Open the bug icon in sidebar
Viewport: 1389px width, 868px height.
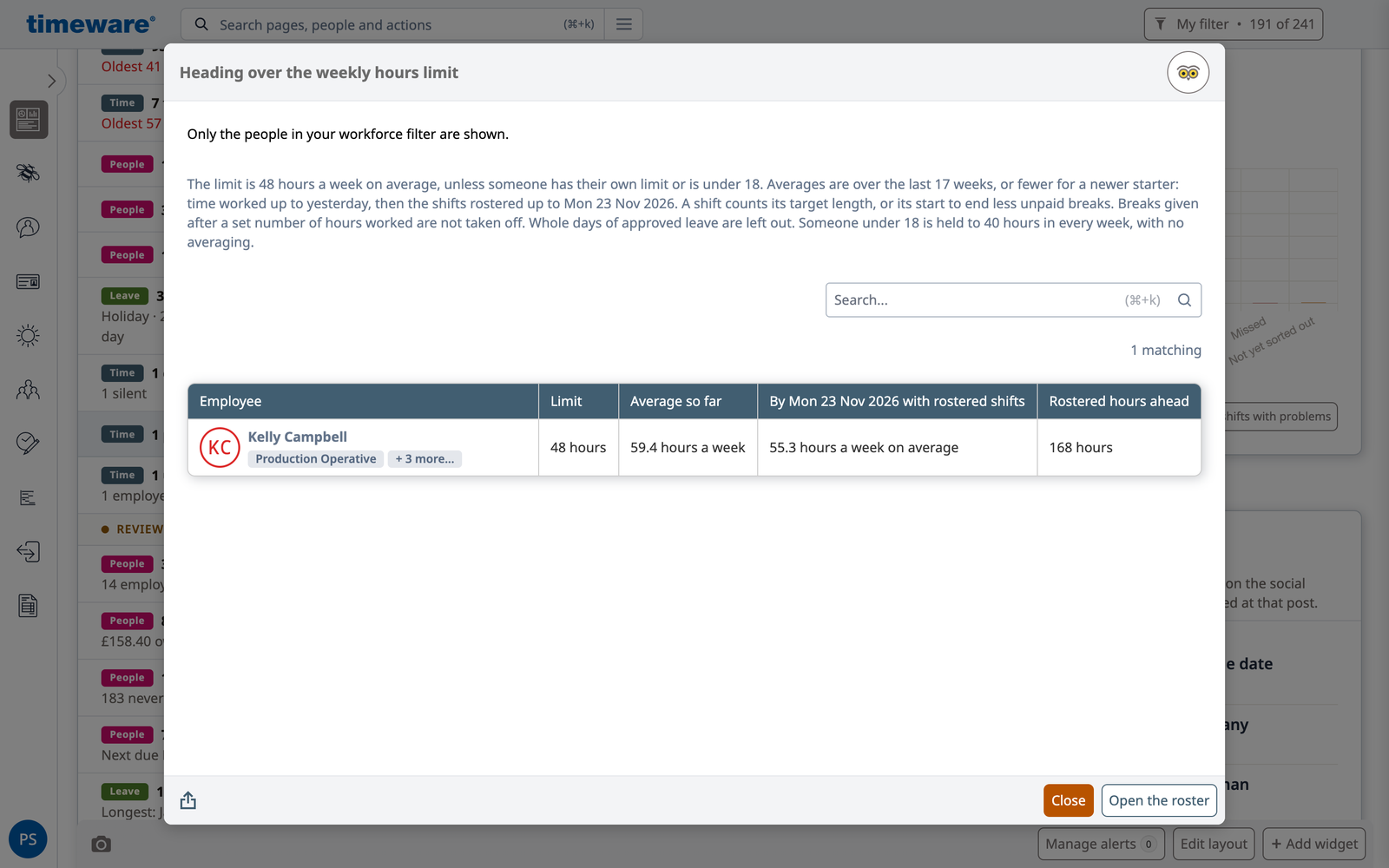[29, 173]
